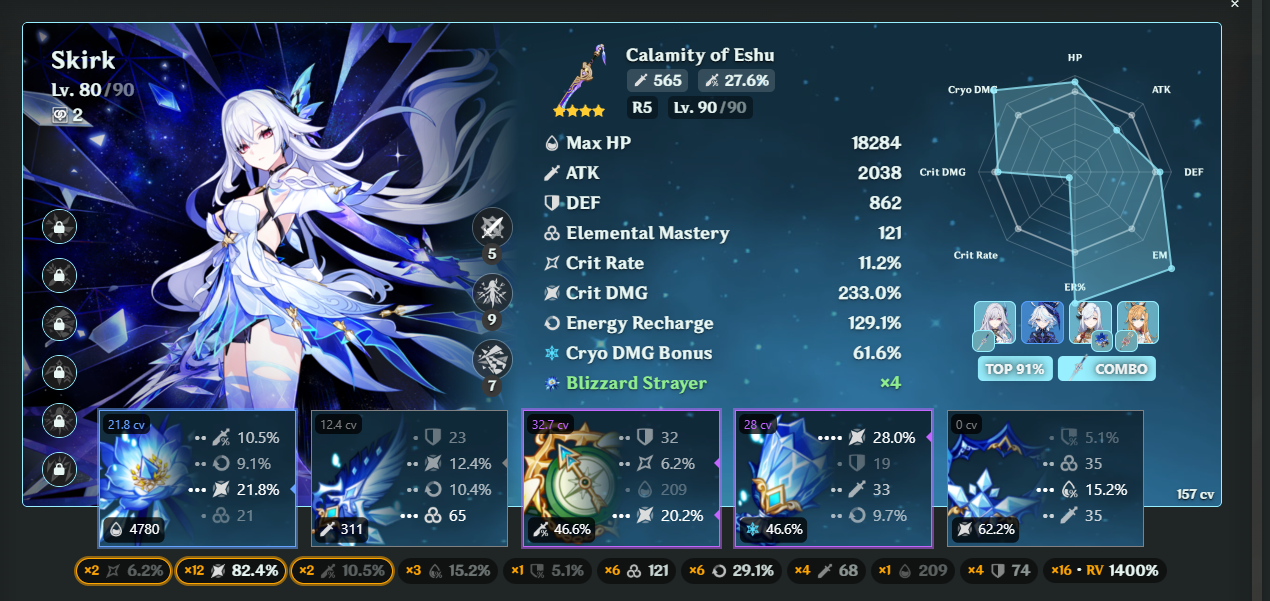1270x601 pixels.
Task: Click the orange-haired teammate portrait
Action: coord(1138,325)
